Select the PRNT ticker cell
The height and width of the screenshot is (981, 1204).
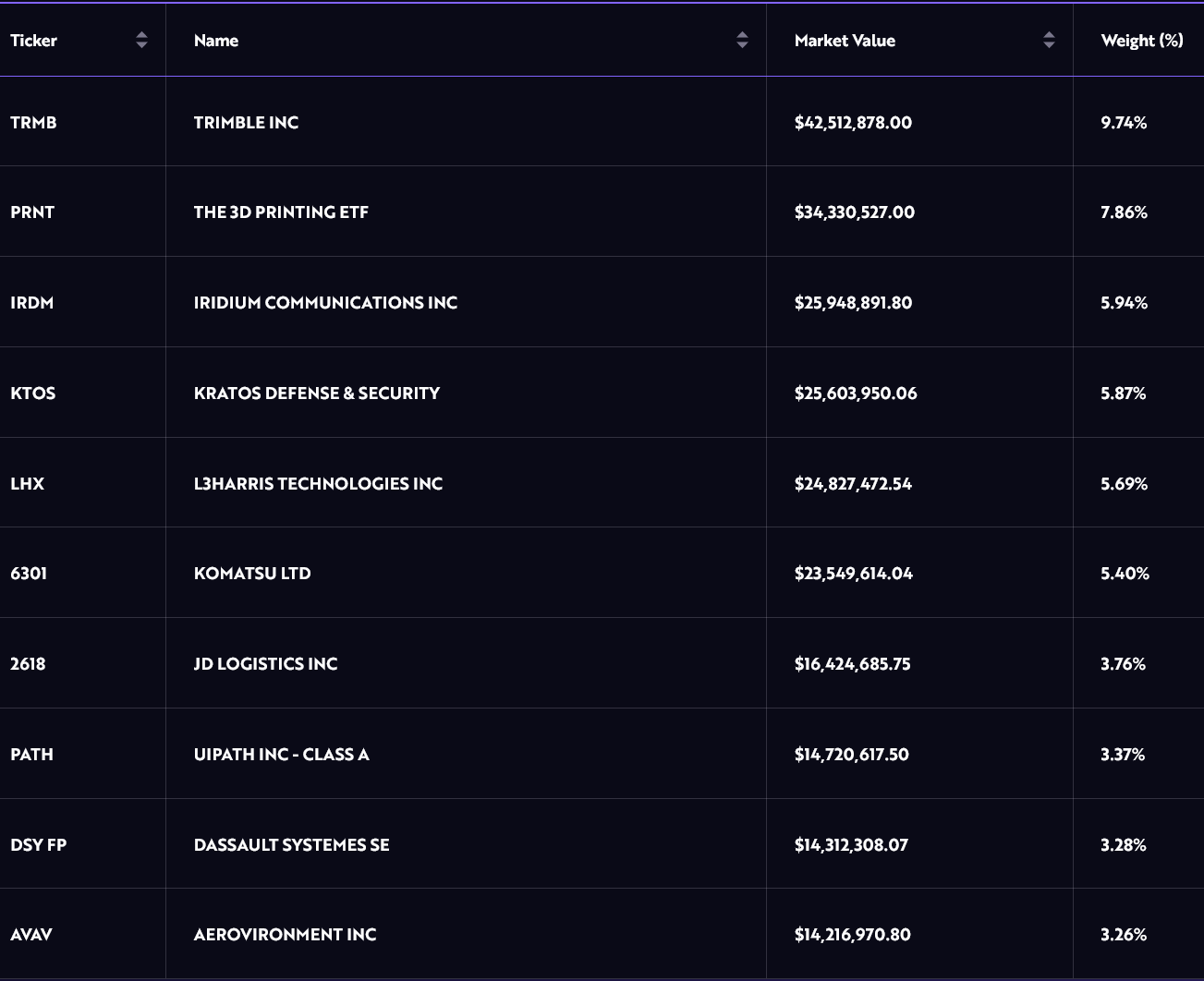32,212
